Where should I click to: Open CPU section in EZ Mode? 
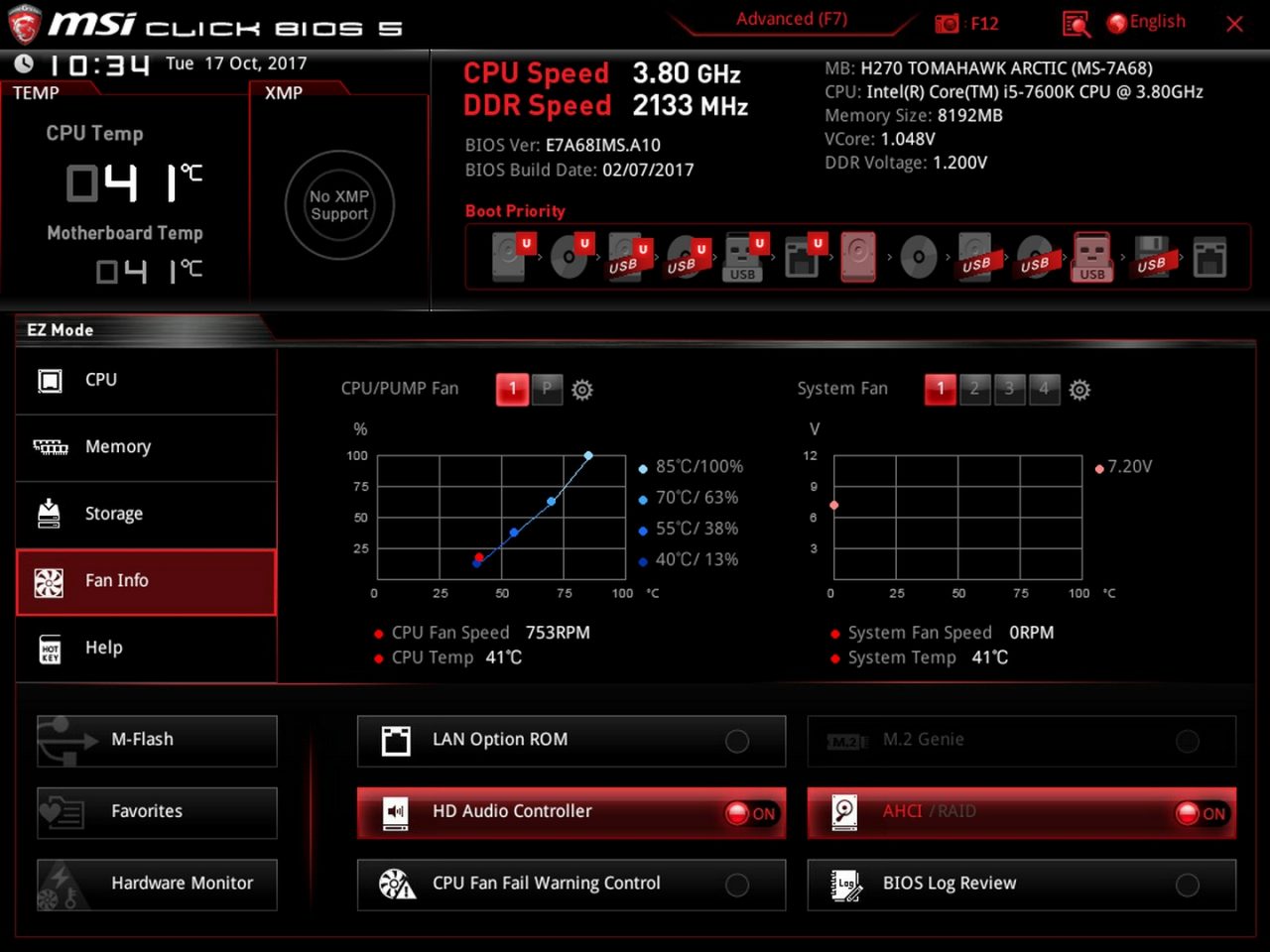[x=146, y=381]
